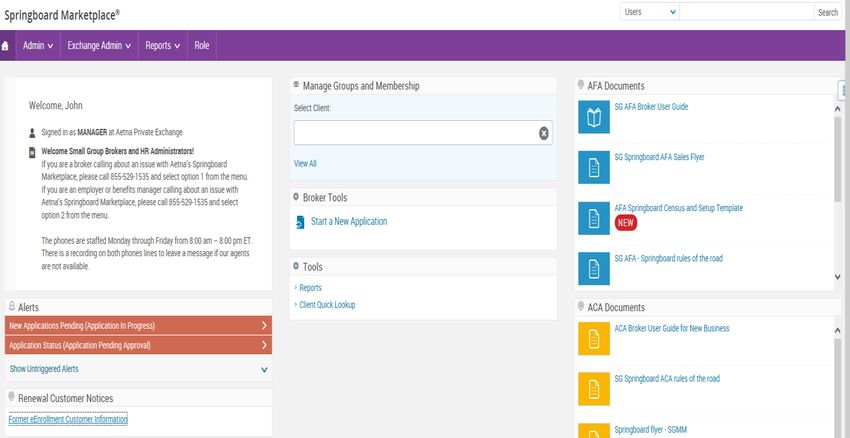Click the Broker Tools header icon
Image resolution: width=850 pixels, height=438 pixels.
click(296, 197)
